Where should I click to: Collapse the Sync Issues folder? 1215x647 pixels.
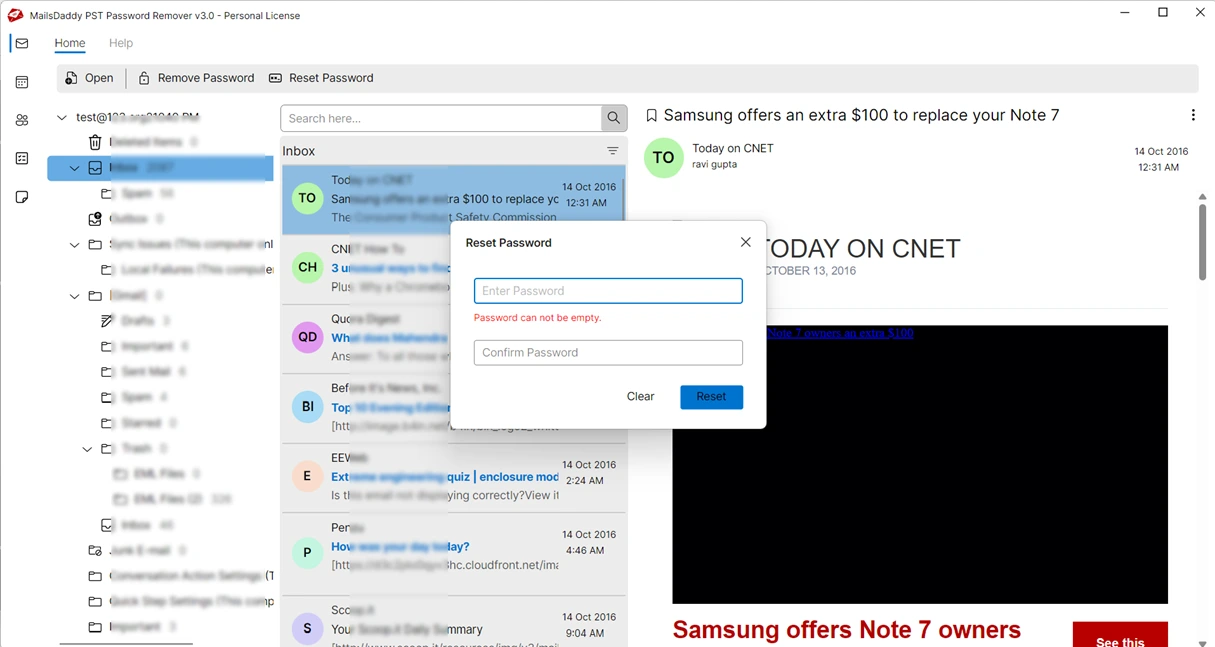tap(74, 244)
